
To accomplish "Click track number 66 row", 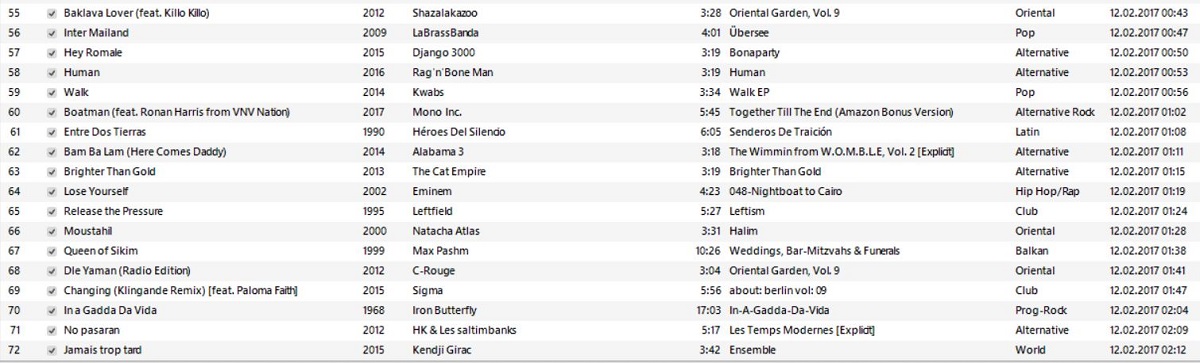I will (600, 231).
